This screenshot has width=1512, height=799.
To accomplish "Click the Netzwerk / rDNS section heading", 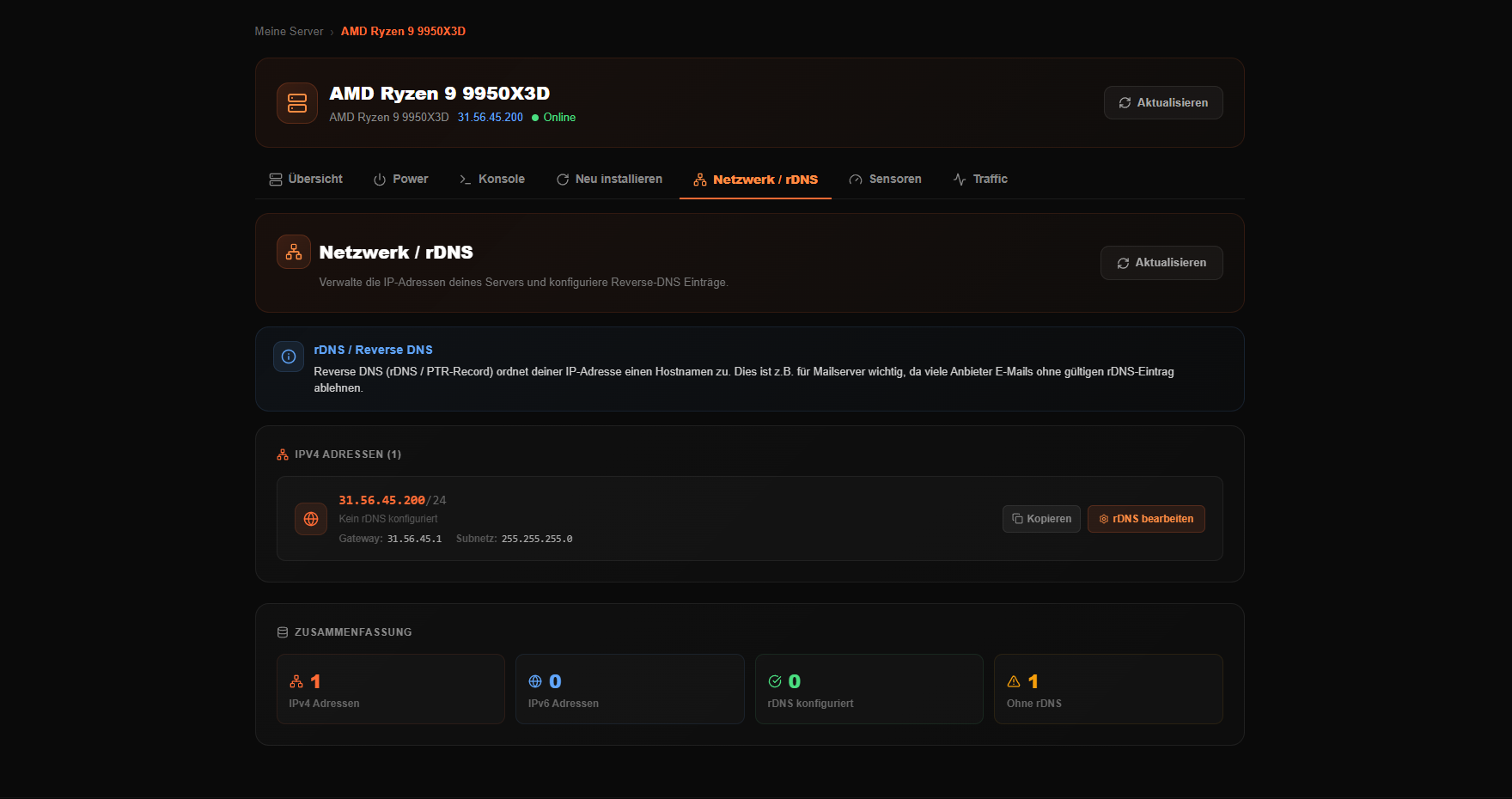I will 396,253.
